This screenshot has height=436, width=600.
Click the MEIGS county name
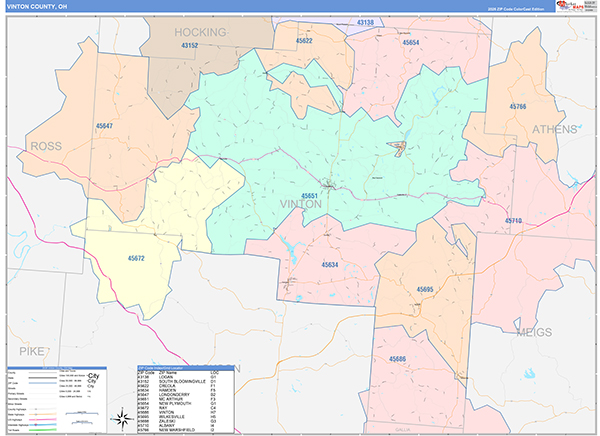[x=534, y=332]
